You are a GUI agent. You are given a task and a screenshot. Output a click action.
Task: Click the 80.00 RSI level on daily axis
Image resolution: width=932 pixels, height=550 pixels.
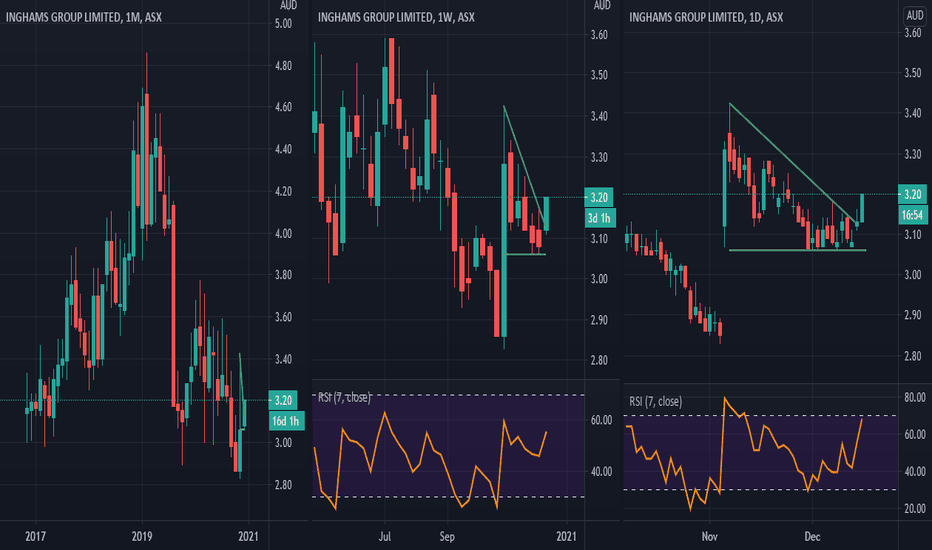914,397
